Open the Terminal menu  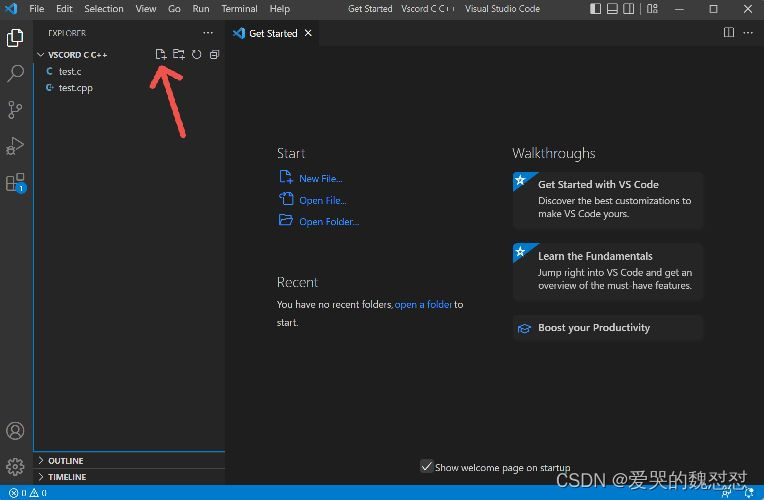(239, 9)
